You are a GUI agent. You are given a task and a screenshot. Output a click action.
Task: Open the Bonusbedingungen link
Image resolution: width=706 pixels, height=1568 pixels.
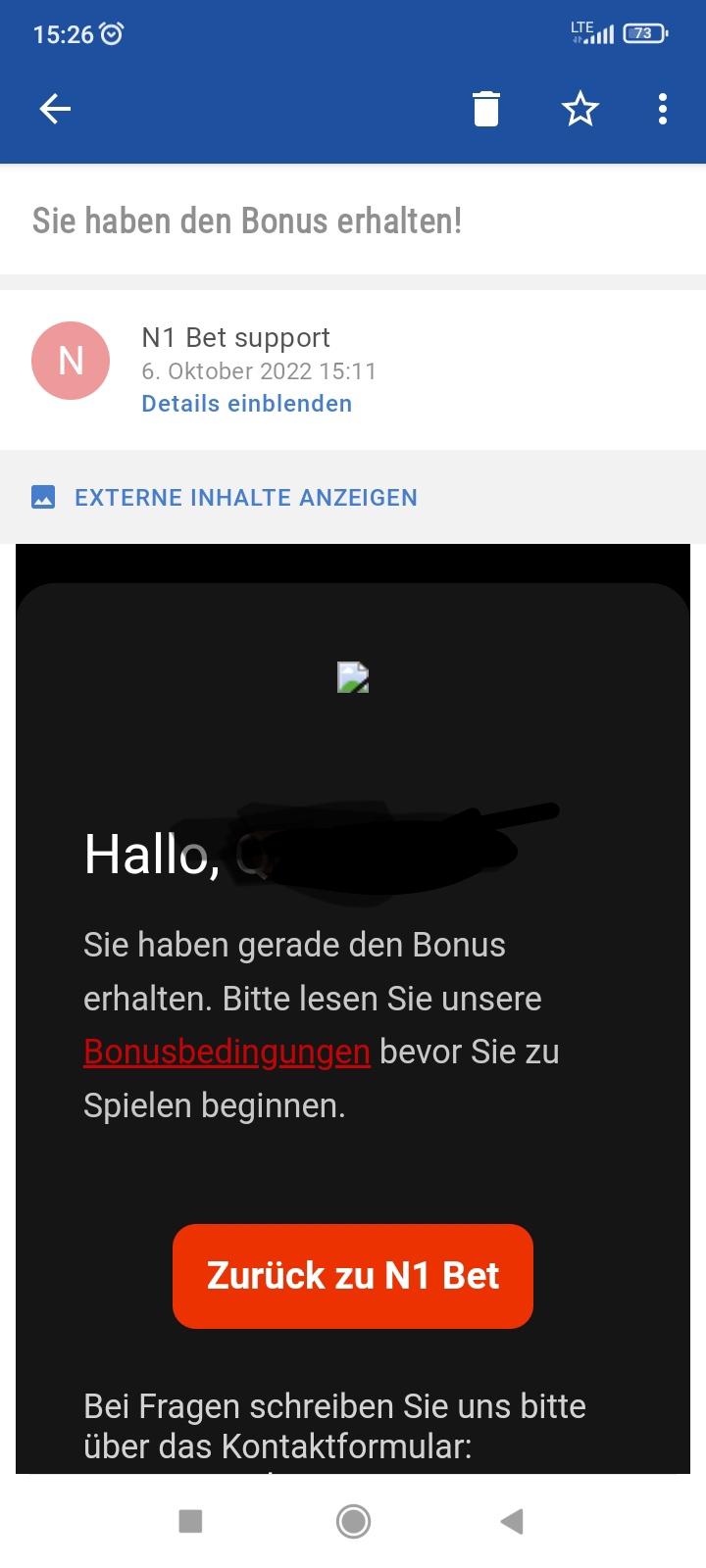(x=227, y=1052)
